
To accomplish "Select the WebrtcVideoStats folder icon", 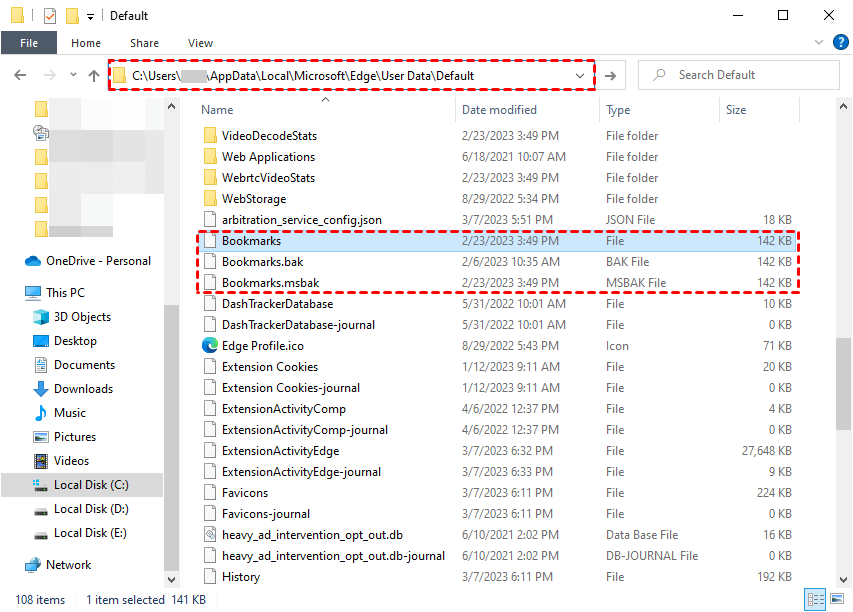I will 210,178.
